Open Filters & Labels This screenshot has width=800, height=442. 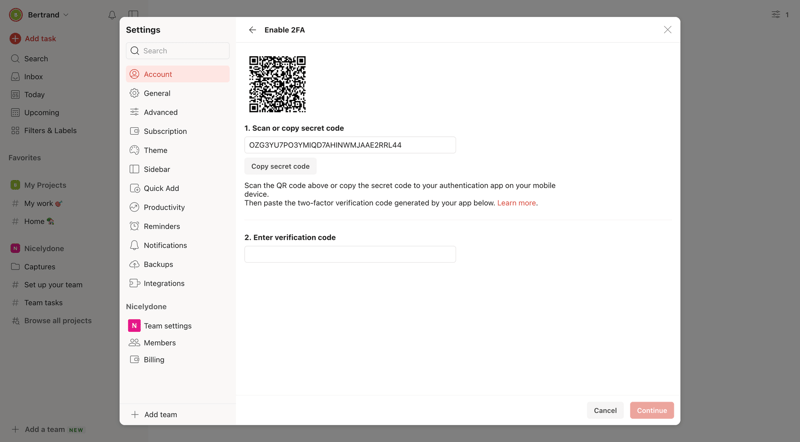tap(51, 131)
